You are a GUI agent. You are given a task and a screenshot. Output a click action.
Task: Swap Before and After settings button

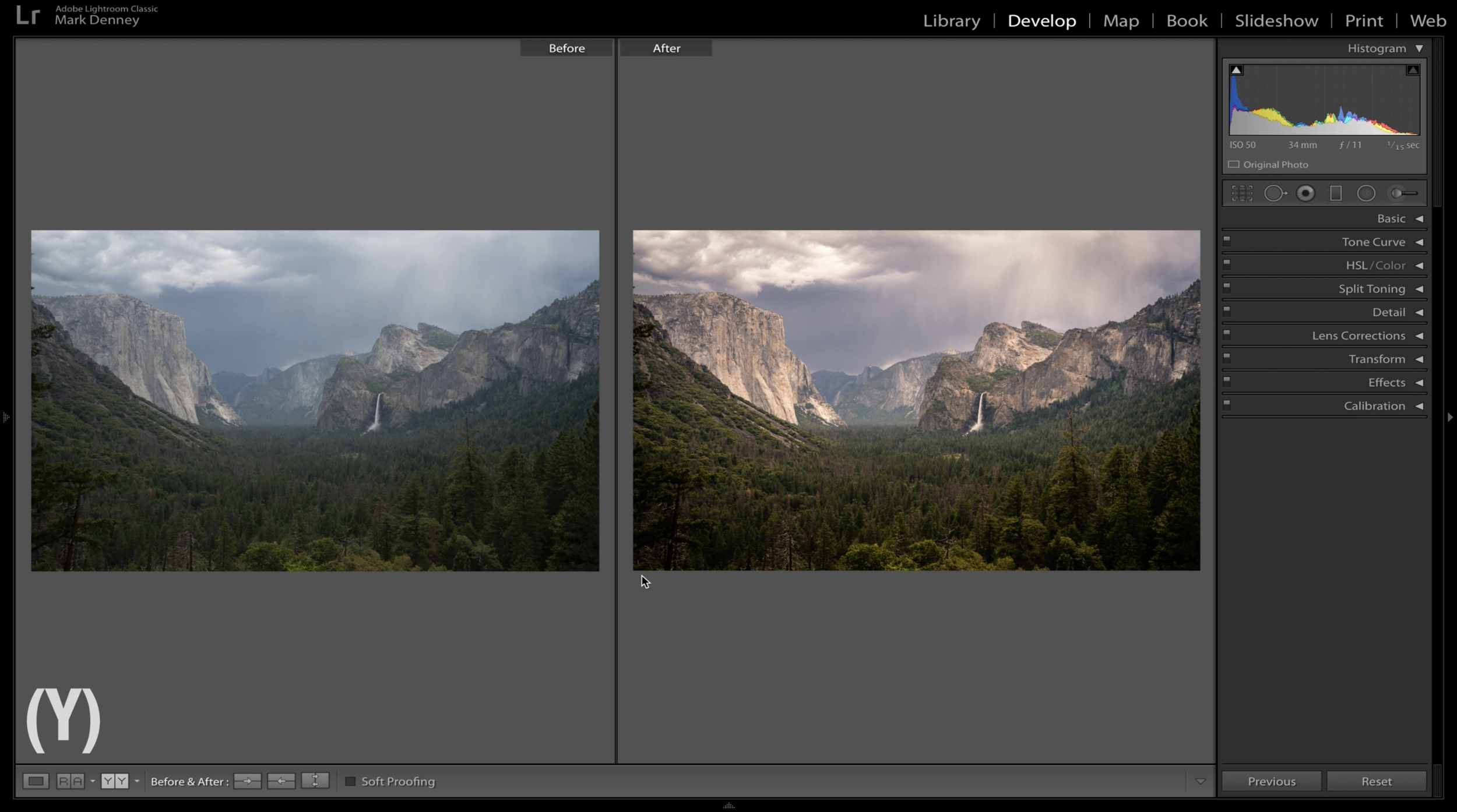tap(315, 781)
